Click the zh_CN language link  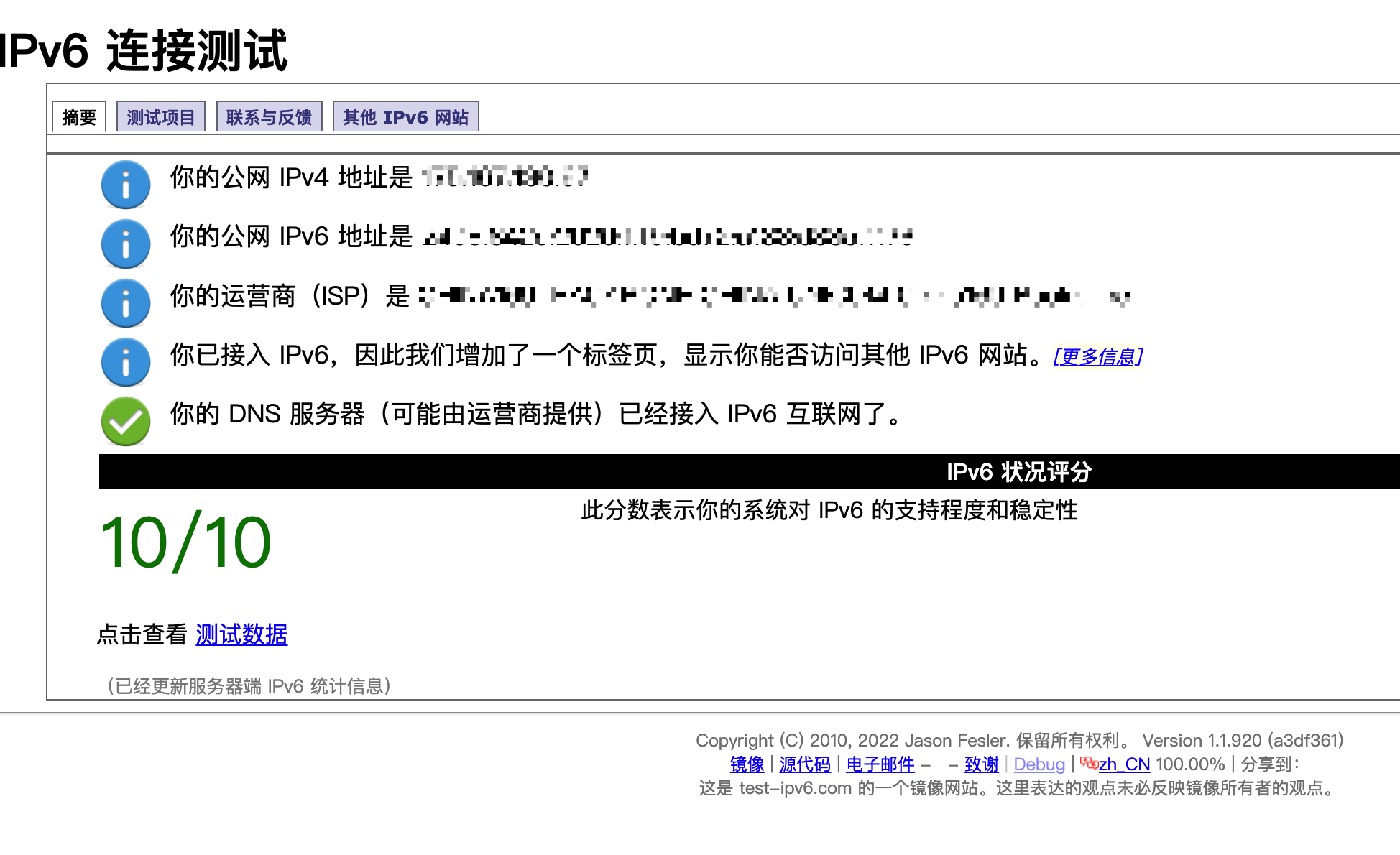click(x=1124, y=764)
